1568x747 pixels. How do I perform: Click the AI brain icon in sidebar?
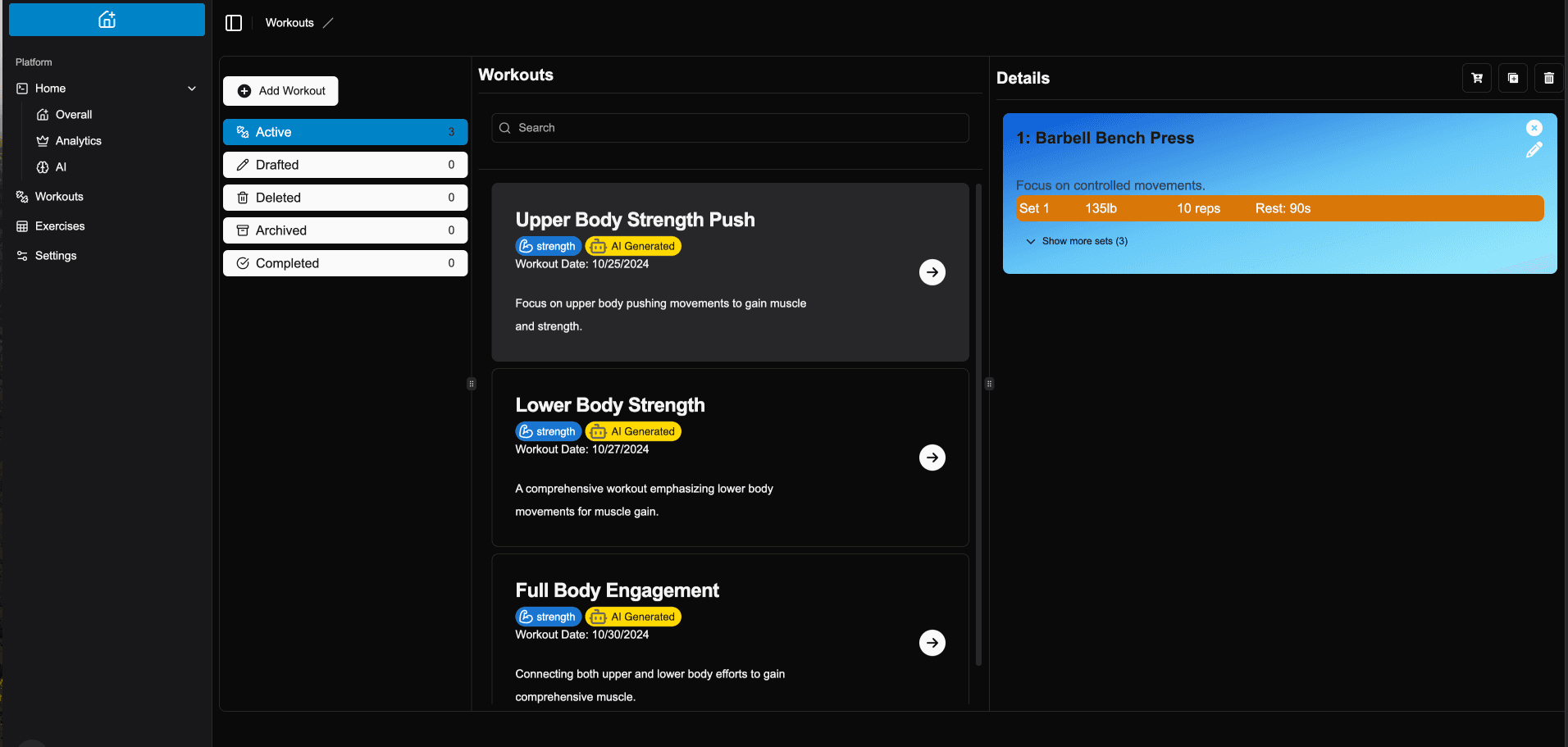[x=43, y=167]
